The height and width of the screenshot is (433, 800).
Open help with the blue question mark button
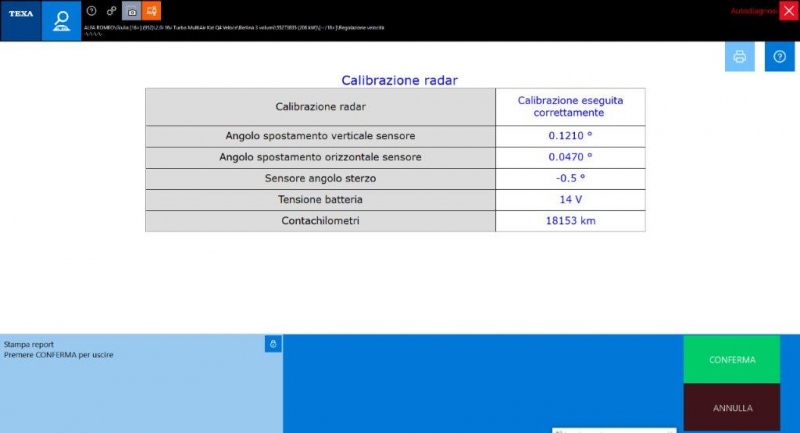(x=779, y=57)
